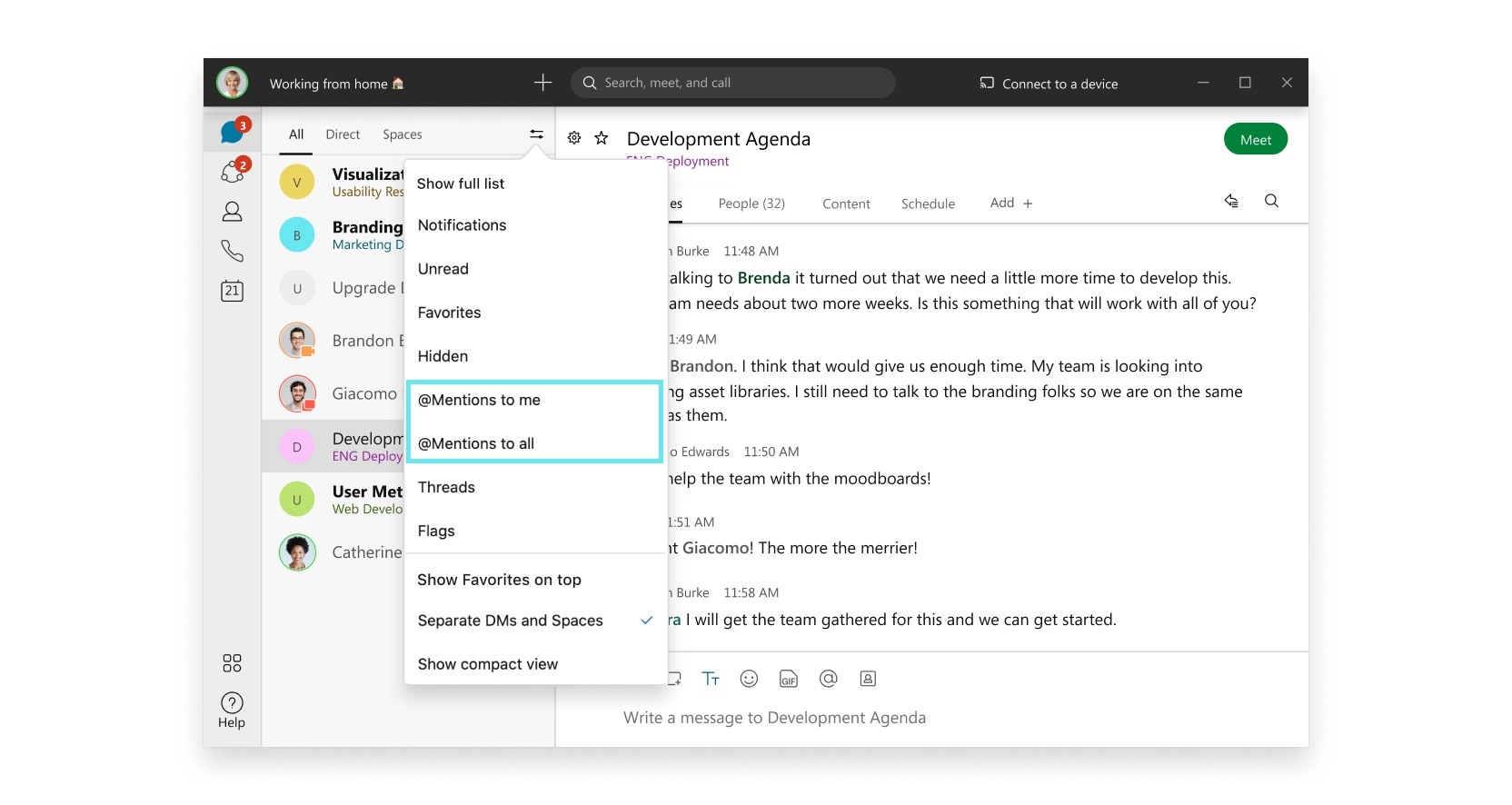Switch to the Spaces tab
The width and height of the screenshot is (1512, 805).
pos(403,134)
